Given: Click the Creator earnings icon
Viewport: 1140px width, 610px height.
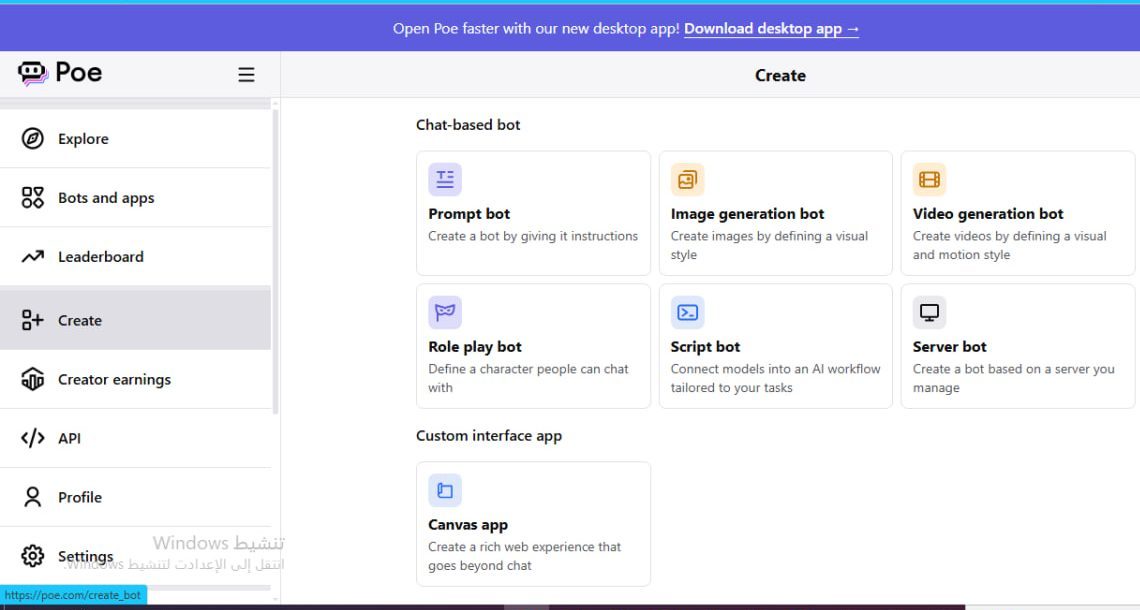Looking at the screenshot, I should (x=33, y=380).
